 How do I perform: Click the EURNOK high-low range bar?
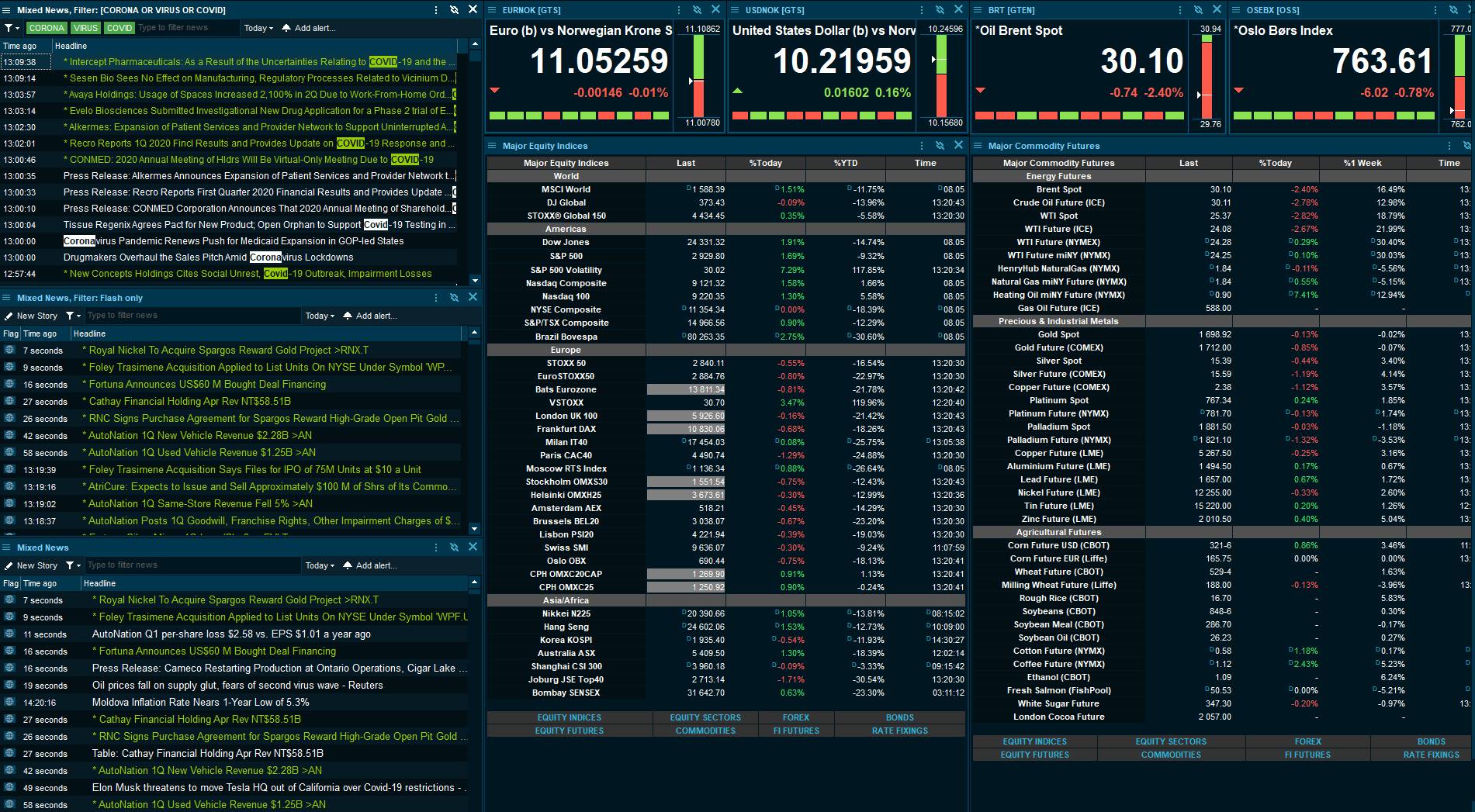[698, 77]
